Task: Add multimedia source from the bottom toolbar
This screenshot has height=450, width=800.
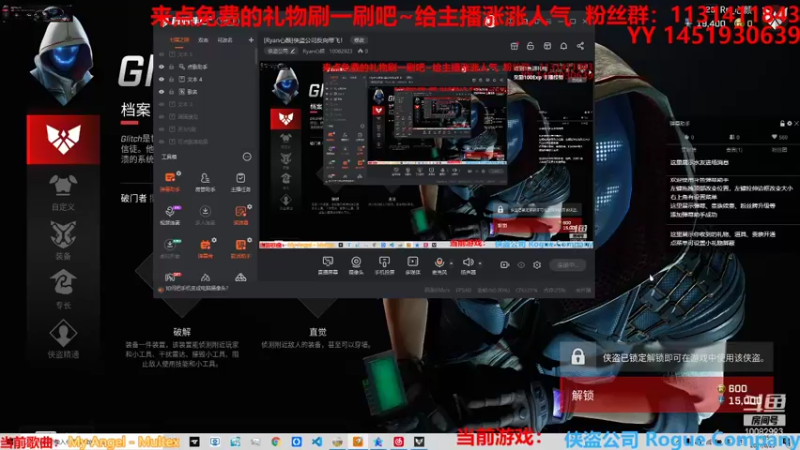Action: [412, 262]
